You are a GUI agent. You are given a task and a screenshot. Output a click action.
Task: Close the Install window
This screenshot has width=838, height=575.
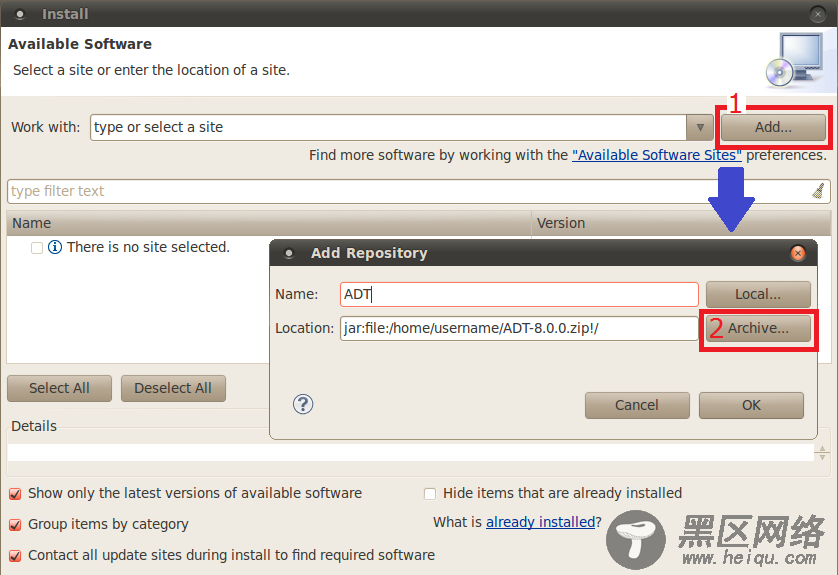[818, 14]
